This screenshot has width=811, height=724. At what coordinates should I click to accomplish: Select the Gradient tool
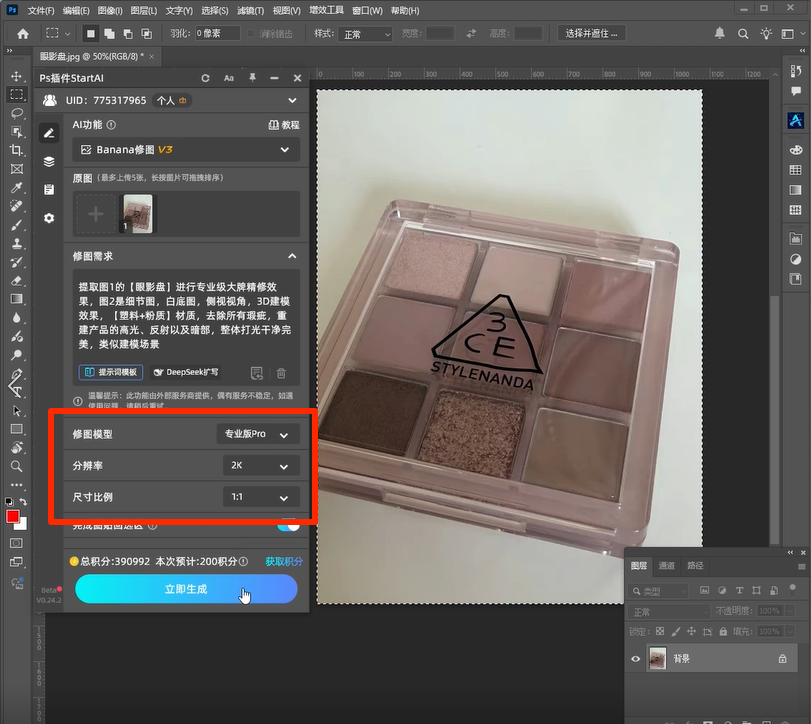click(17, 299)
